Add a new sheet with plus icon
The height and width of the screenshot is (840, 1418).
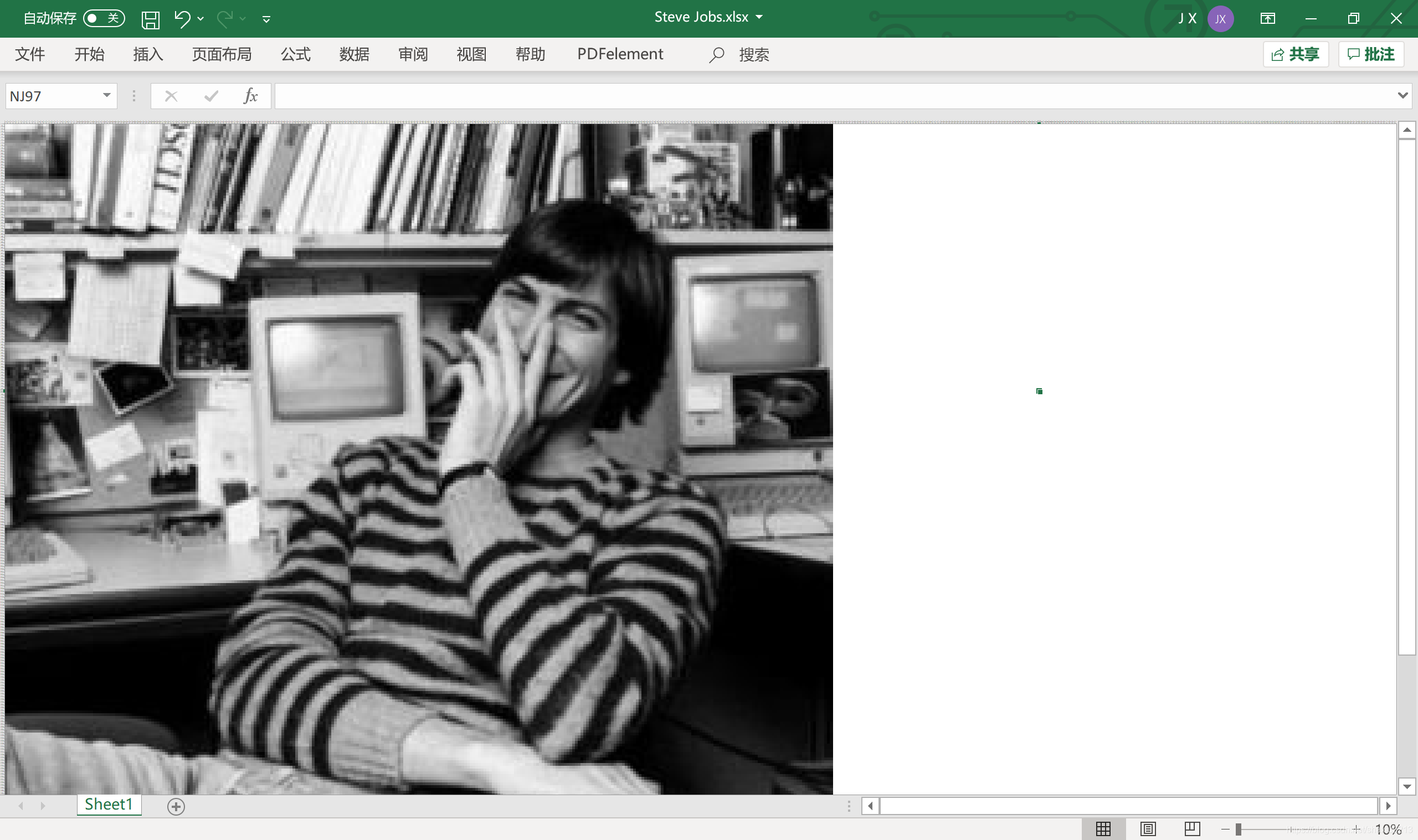[176, 807]
